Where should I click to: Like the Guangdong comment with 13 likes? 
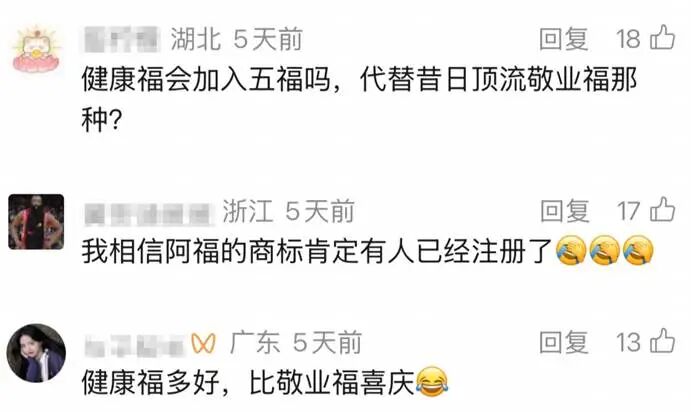pyautogui.click(x=662, y=341)
